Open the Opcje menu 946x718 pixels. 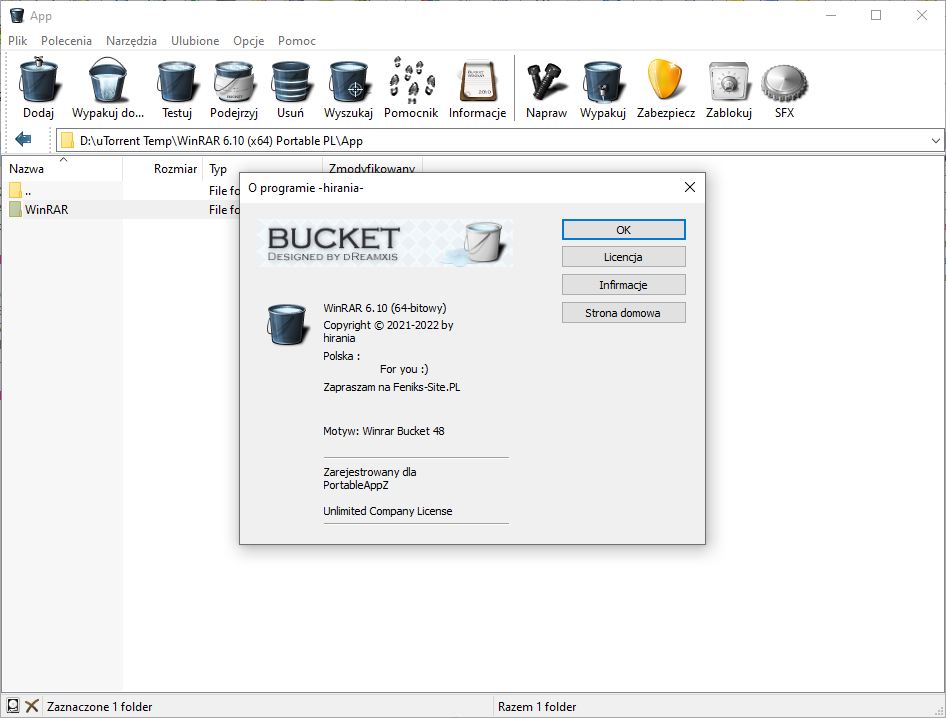tap(249, 40)
